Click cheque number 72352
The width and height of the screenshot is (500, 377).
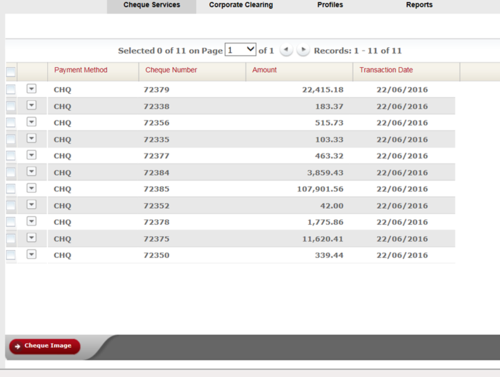coord(156,206)
